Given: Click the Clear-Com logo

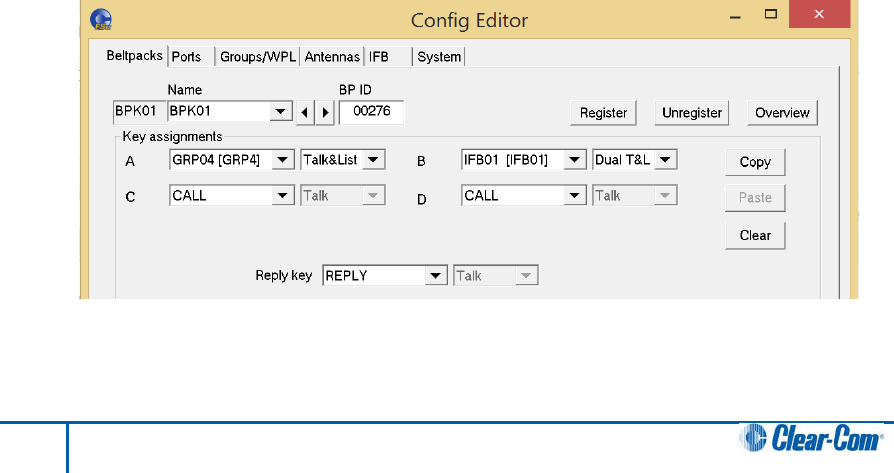Looking at the screenshot, I should pyautogui.click(x=812, y=438).
